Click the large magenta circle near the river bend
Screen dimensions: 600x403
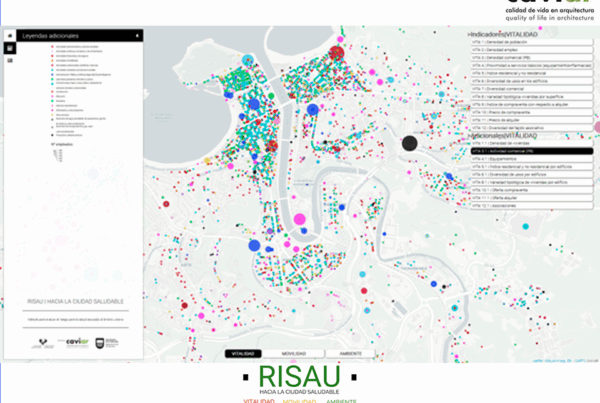point(300,219)
